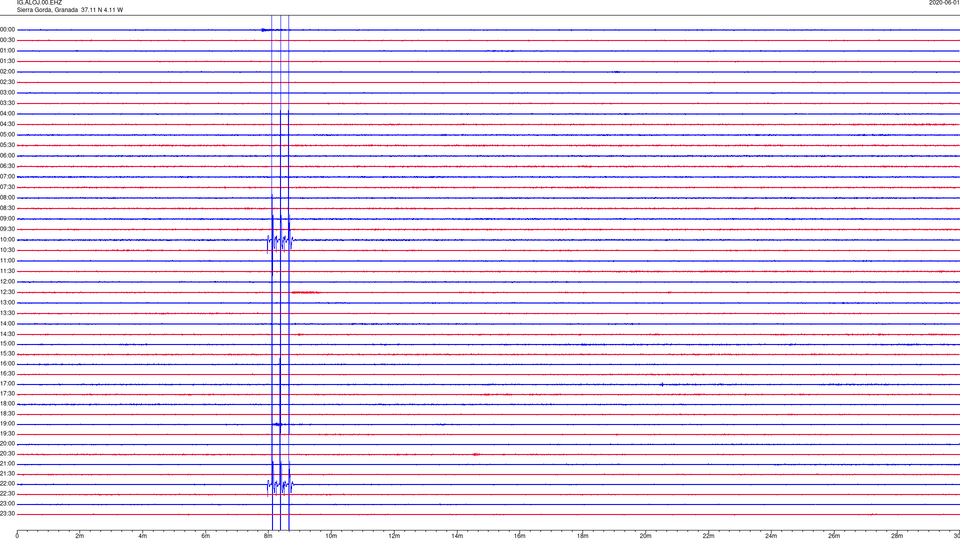Click the 10m tick label on time axis
Screen dimensions: 960x540
click(331, 536)
